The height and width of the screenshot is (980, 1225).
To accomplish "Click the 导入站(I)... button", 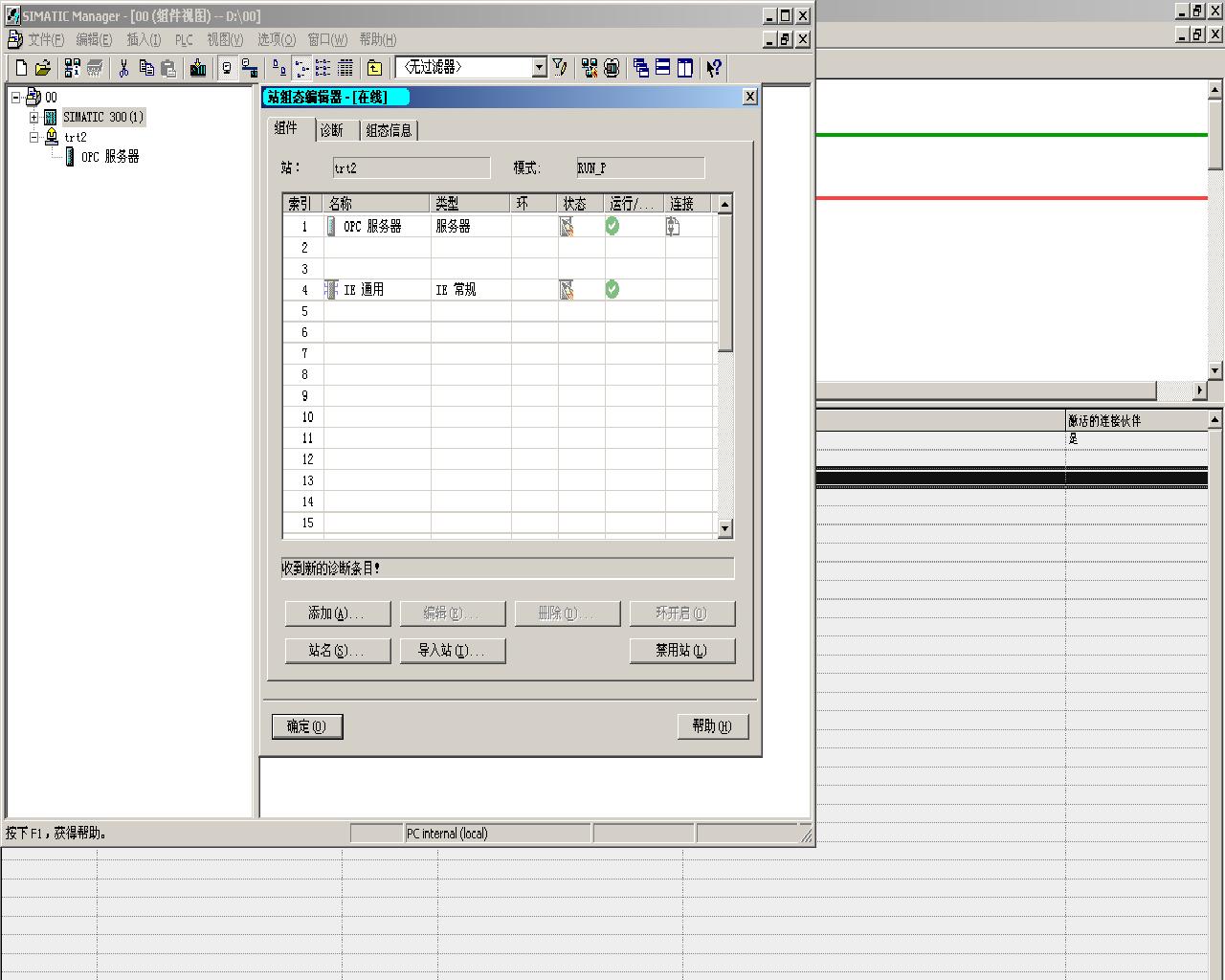I will 453,651.
